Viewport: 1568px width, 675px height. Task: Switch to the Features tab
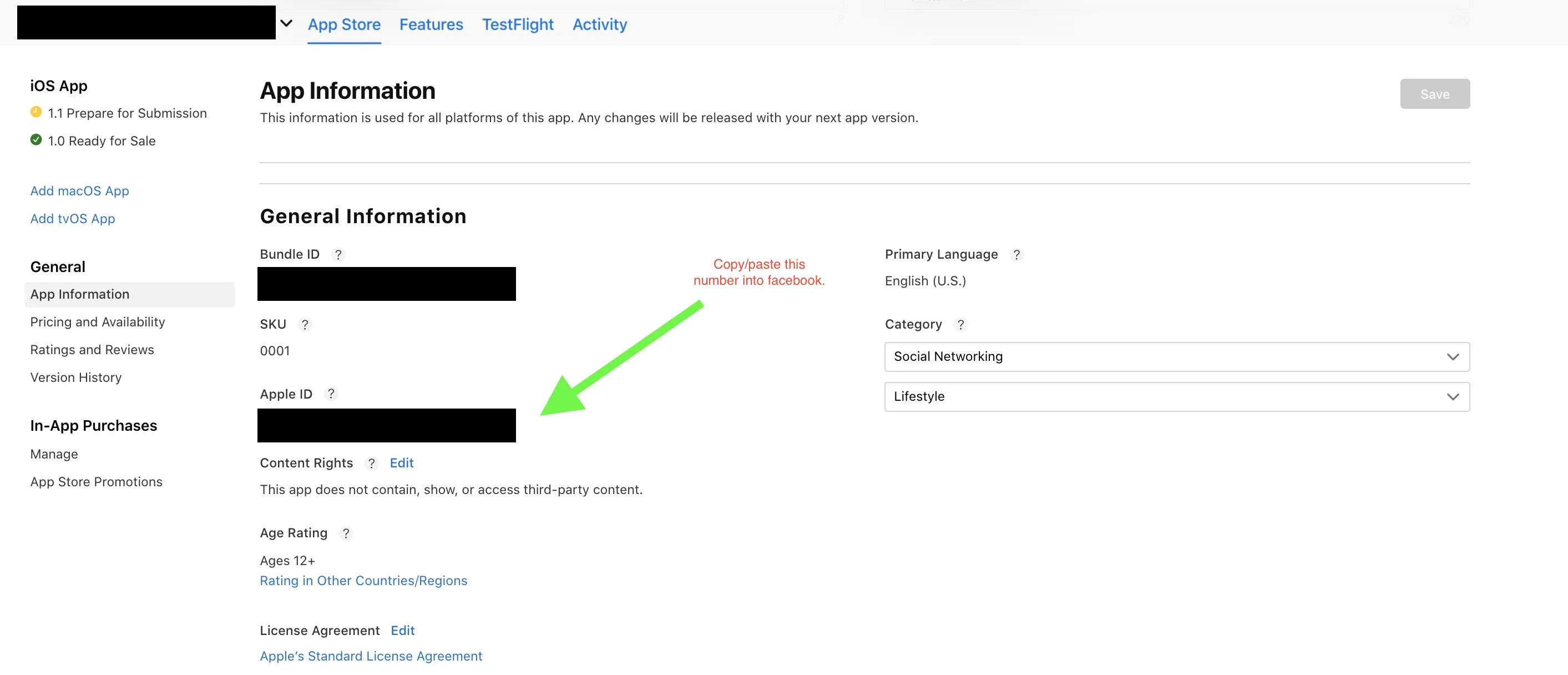click(431, 24)
